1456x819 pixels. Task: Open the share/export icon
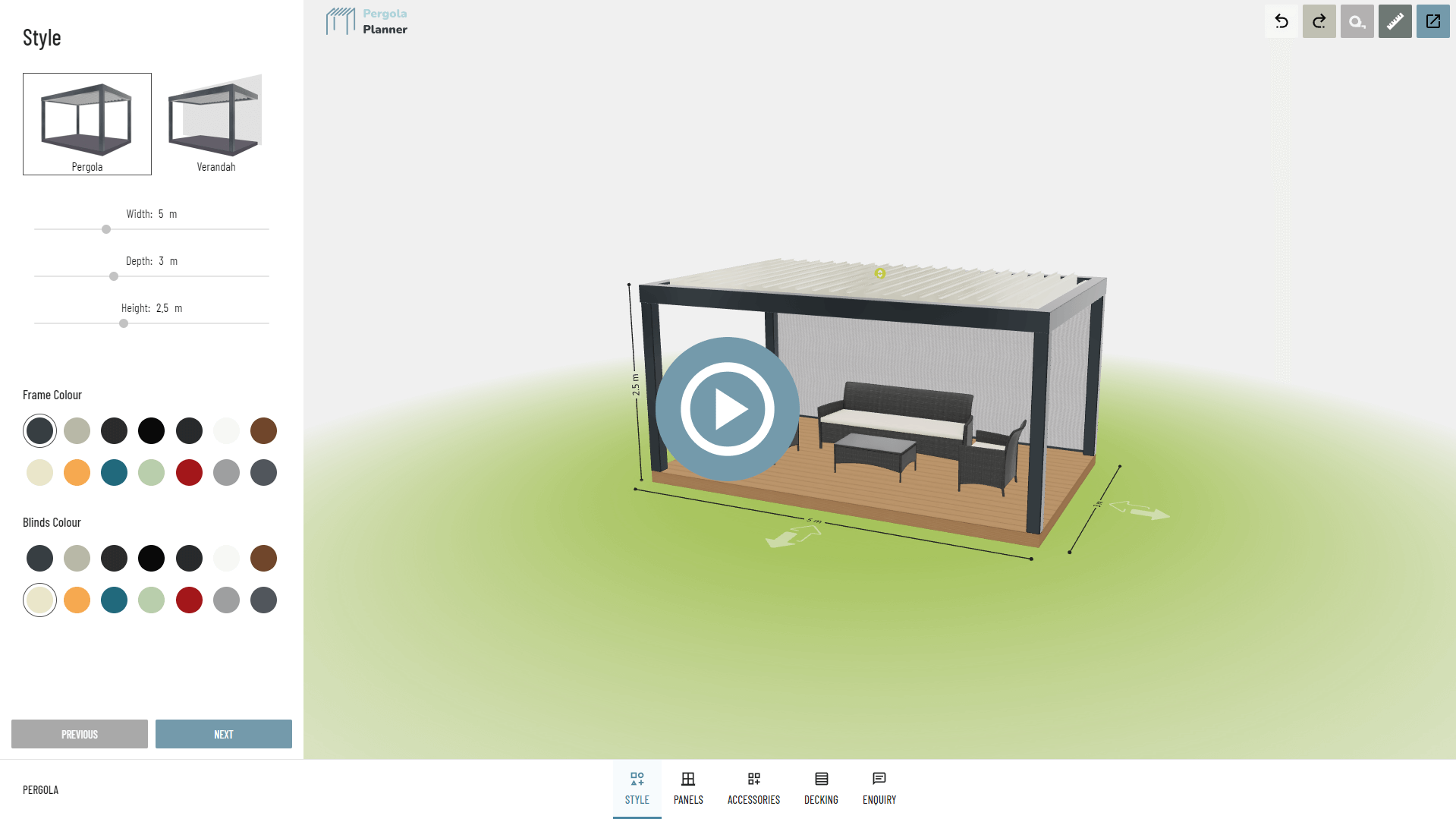click(x=1433, y=21)
